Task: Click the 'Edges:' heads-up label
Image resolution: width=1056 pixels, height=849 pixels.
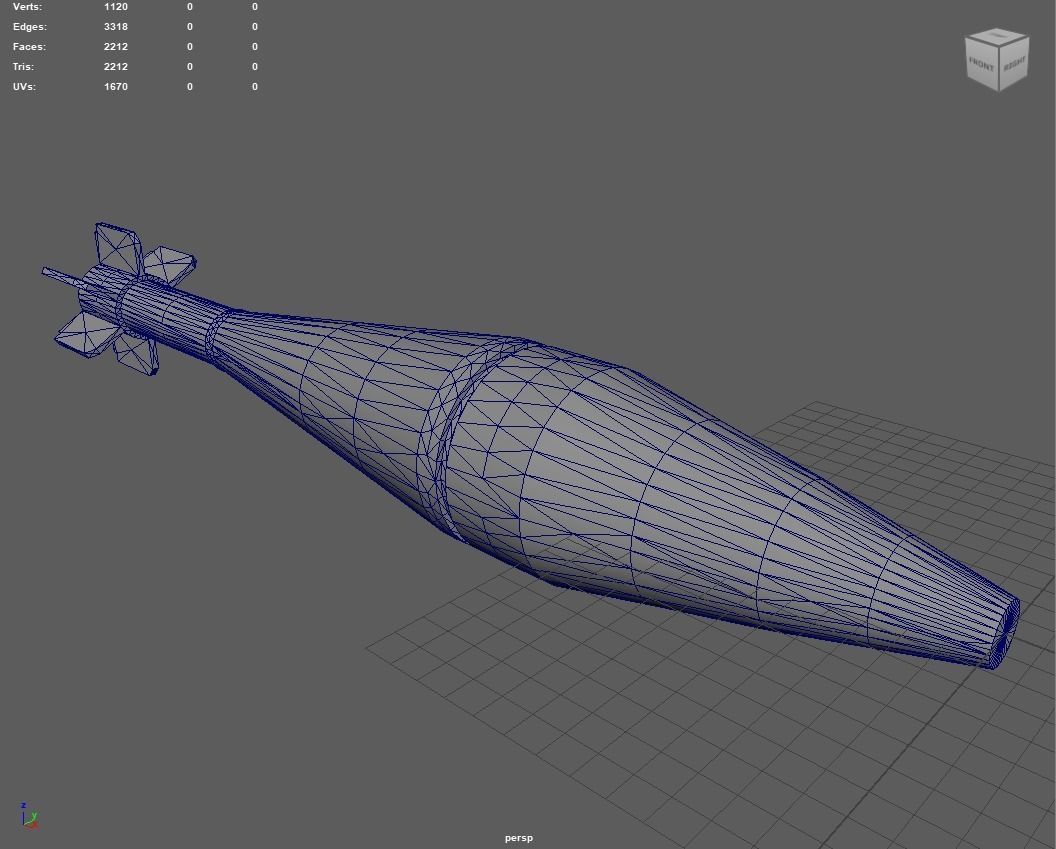Action: [x=30, y=27]
